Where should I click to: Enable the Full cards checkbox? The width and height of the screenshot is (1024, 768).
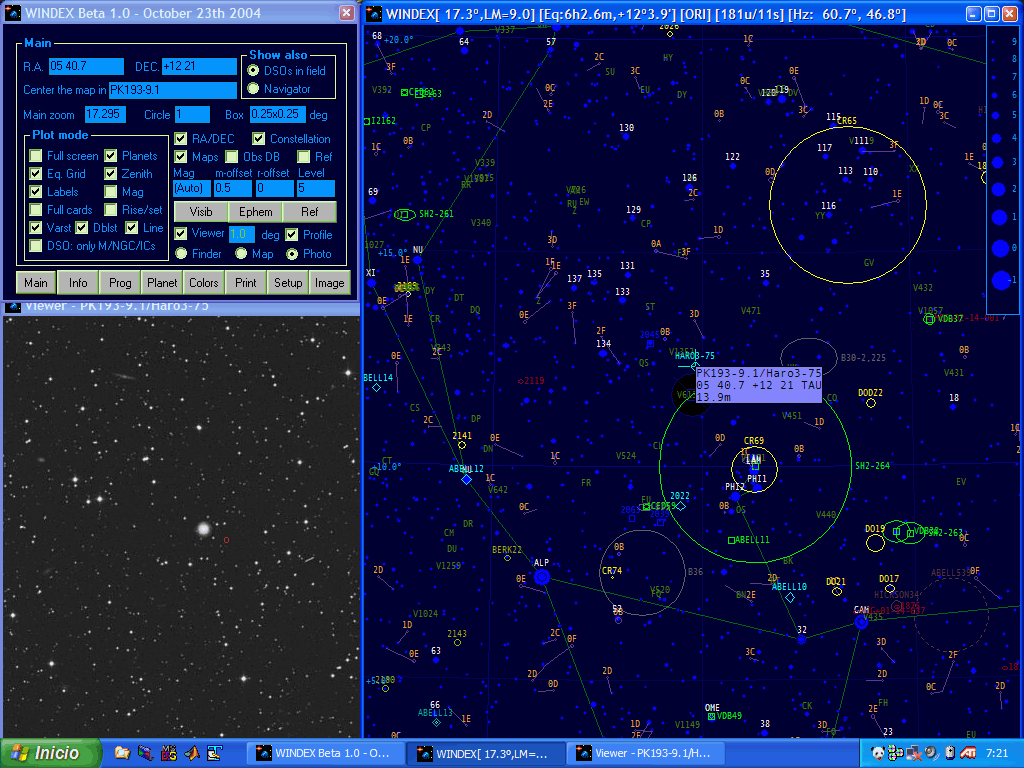click(x=36, y=210)
